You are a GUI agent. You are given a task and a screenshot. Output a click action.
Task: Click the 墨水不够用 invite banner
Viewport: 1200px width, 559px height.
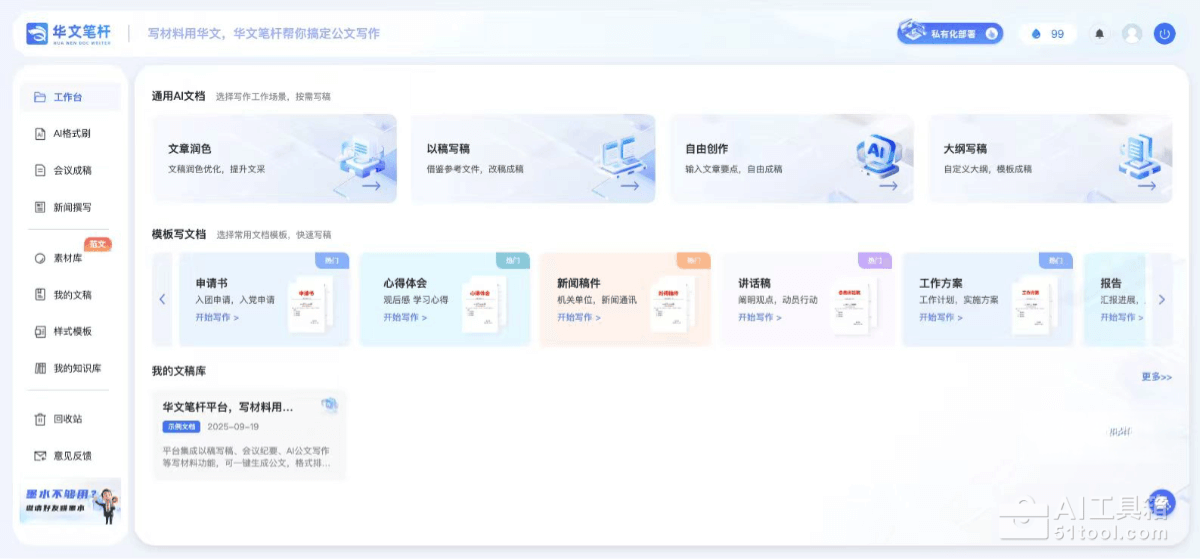click(70, 501)
